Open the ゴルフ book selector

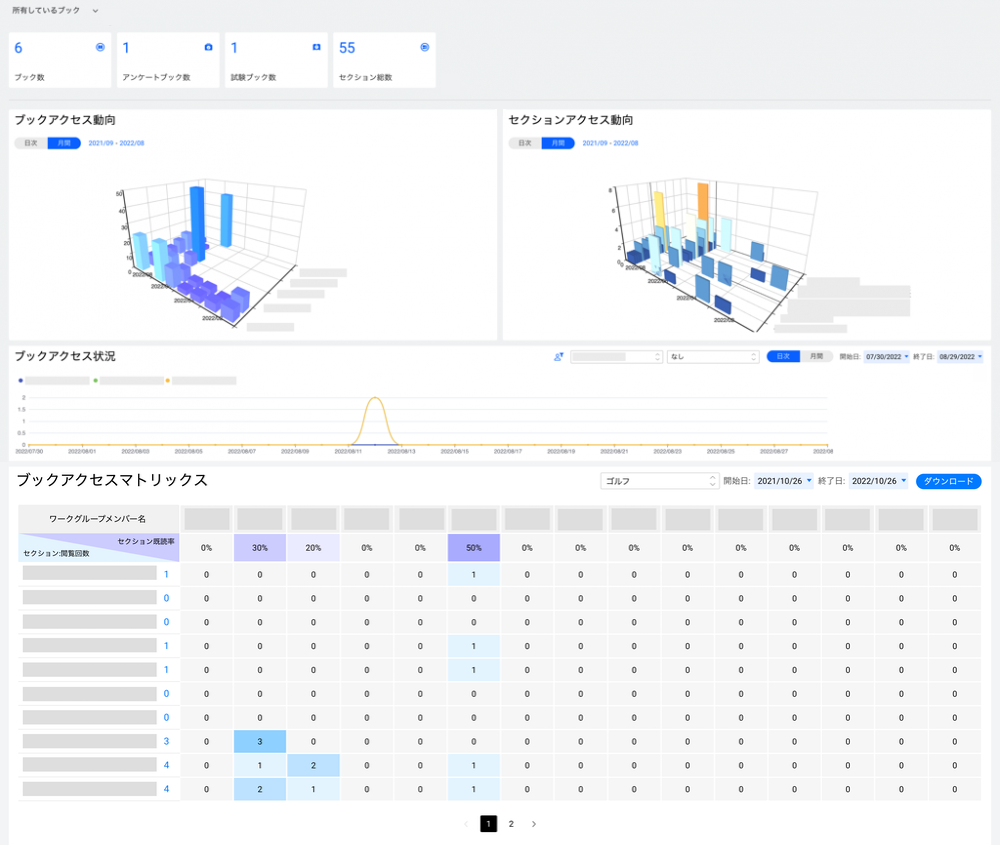659,481
